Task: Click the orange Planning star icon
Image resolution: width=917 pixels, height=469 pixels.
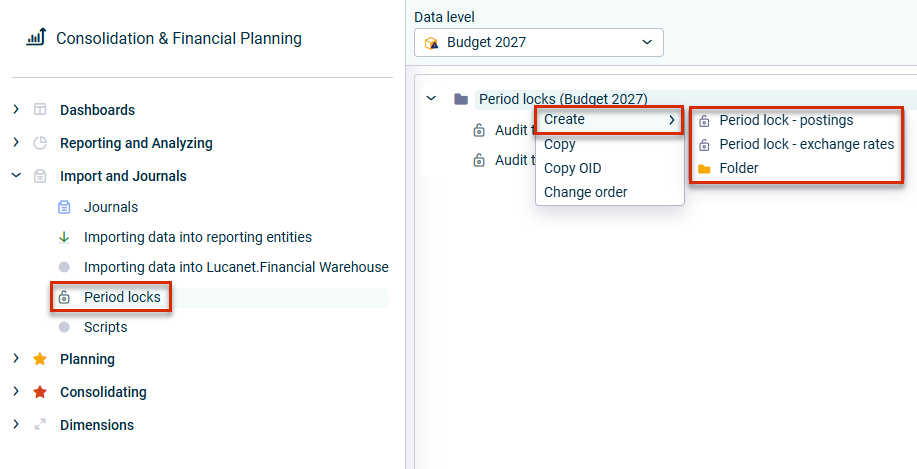Action: [40, 359]
